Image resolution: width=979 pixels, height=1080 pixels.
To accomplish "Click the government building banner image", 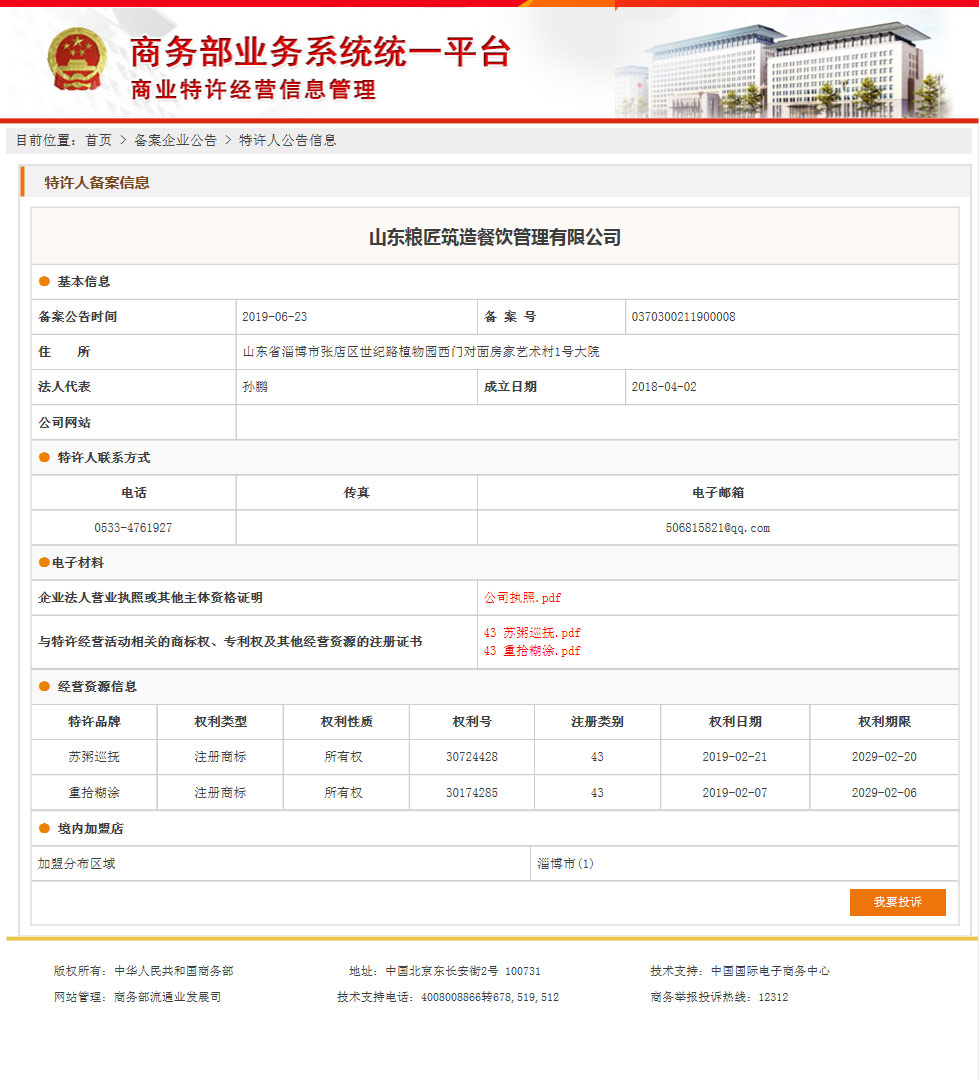I will 785,69.
